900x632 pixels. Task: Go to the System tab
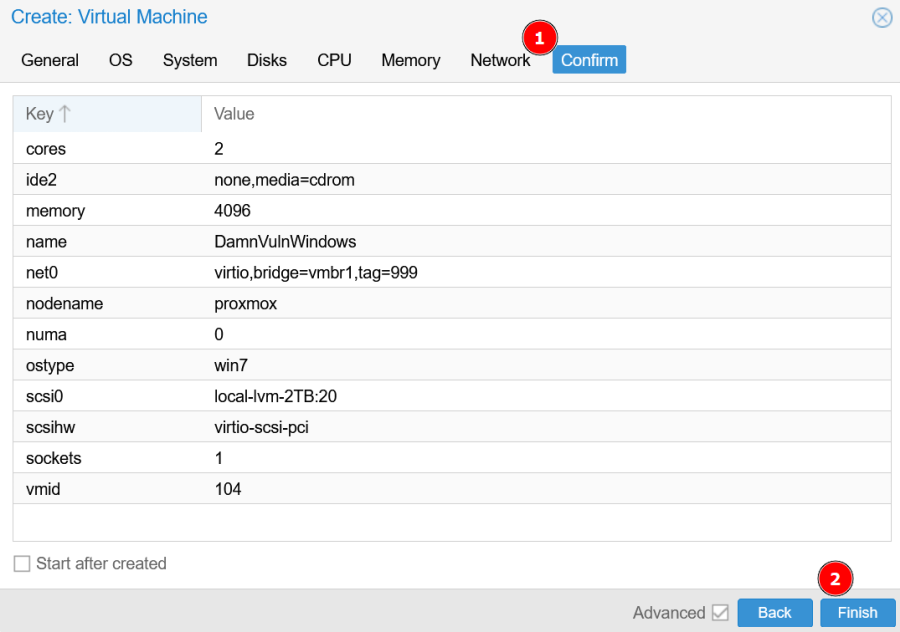click(190, 60)
